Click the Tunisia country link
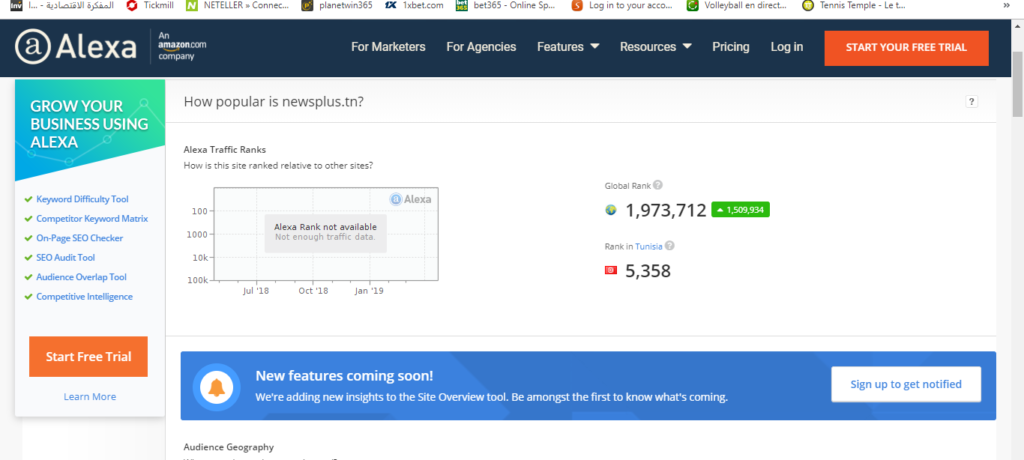This screenshot has height=460, width=1024. pos(649,246)
